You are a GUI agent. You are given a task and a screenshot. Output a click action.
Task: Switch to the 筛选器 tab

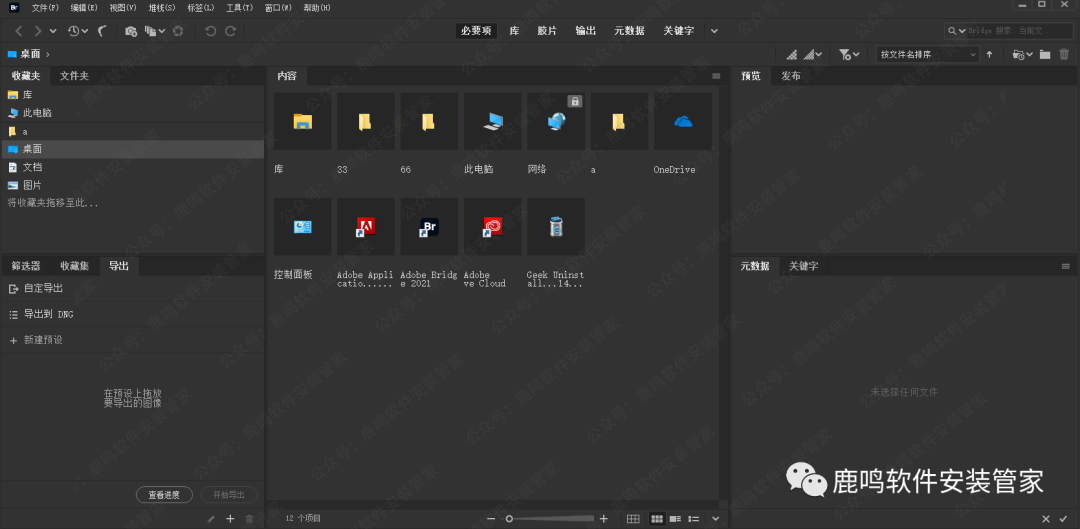tap(25, 266)
